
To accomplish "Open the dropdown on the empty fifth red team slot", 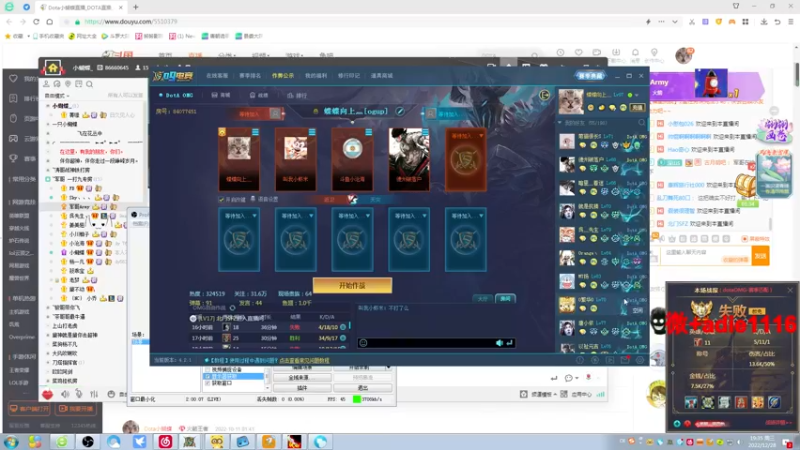I will point(481,136).
